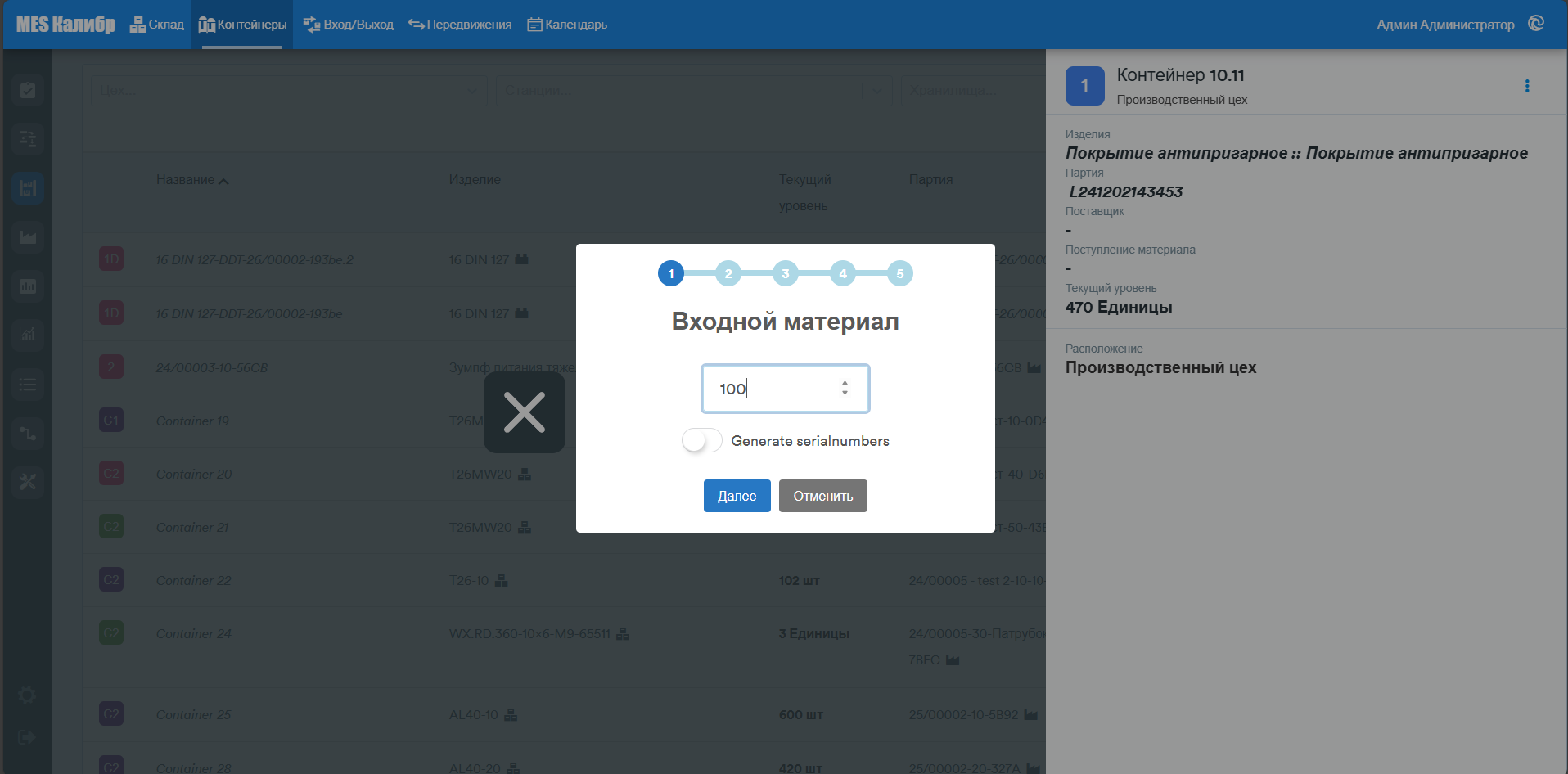Screen dimensions: 1568x774
Task: Click the C1 badge of Container 19
Action: coord(111,421)
